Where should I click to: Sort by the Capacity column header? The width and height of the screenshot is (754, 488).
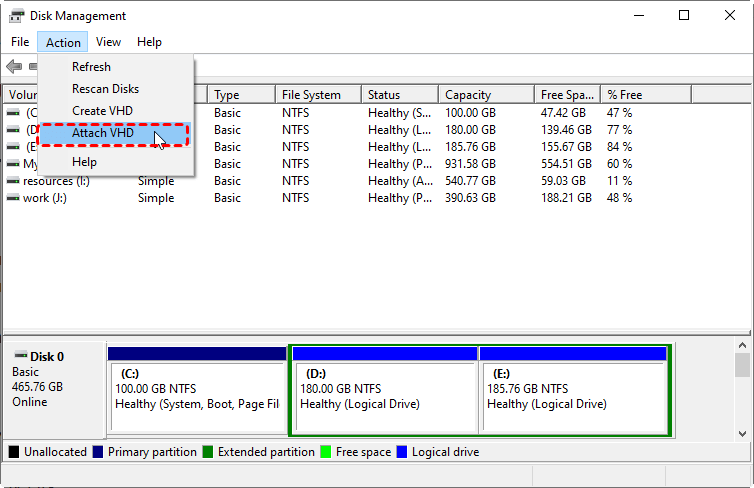pos(487,95)
